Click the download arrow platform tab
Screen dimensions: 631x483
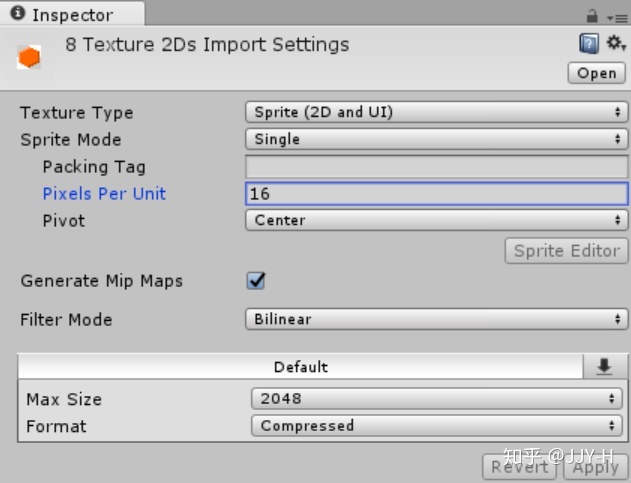[x=605, y=367]
